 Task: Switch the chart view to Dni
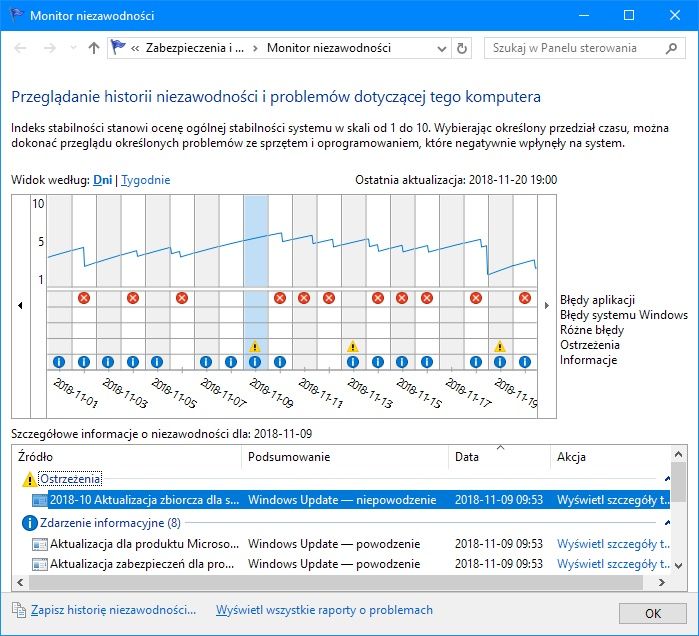pos(103,180)
